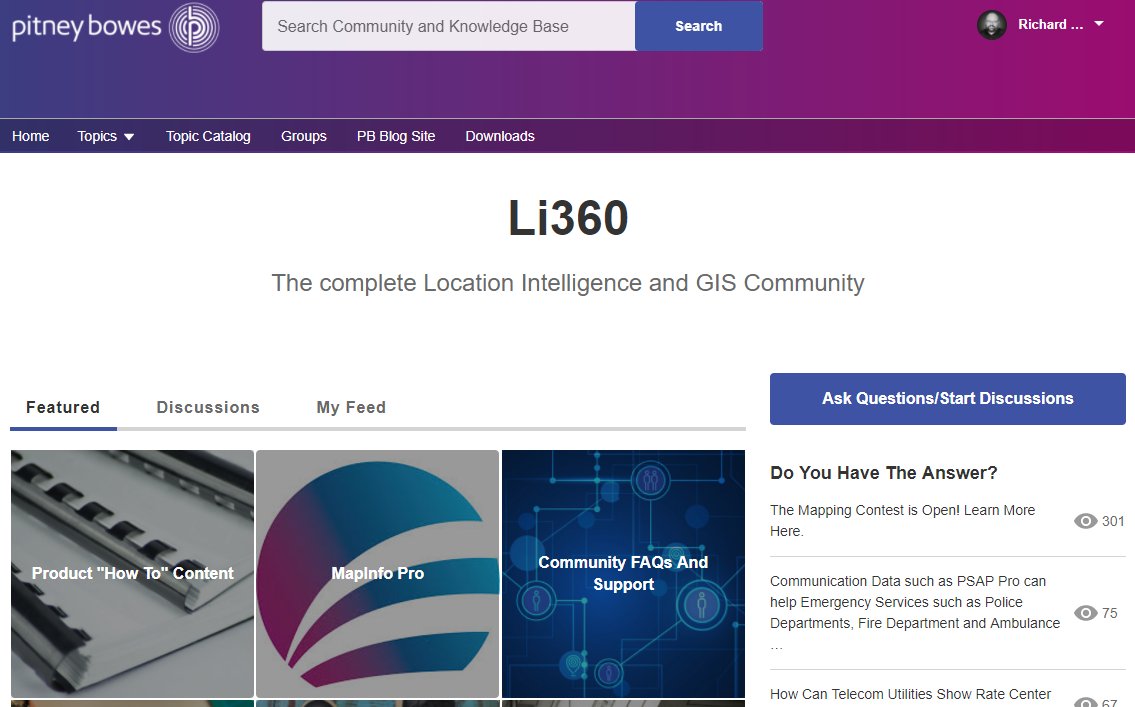Screen dimensions: 1135x707
Task: Click the view count eye beside the PSAP Pro post
Action: [1085, 613]
